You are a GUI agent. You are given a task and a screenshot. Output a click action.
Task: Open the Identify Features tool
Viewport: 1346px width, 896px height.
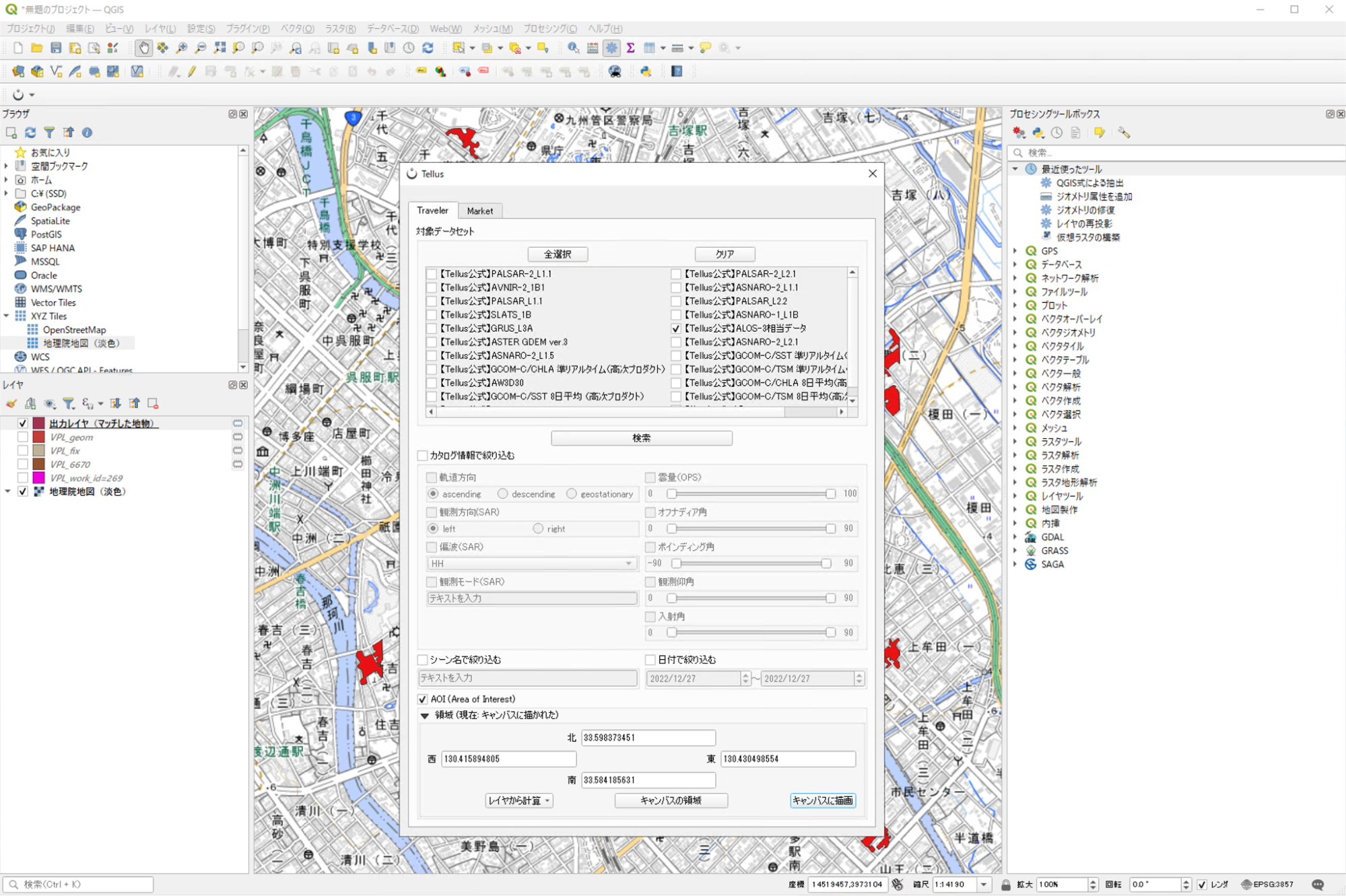click(573, 48)
